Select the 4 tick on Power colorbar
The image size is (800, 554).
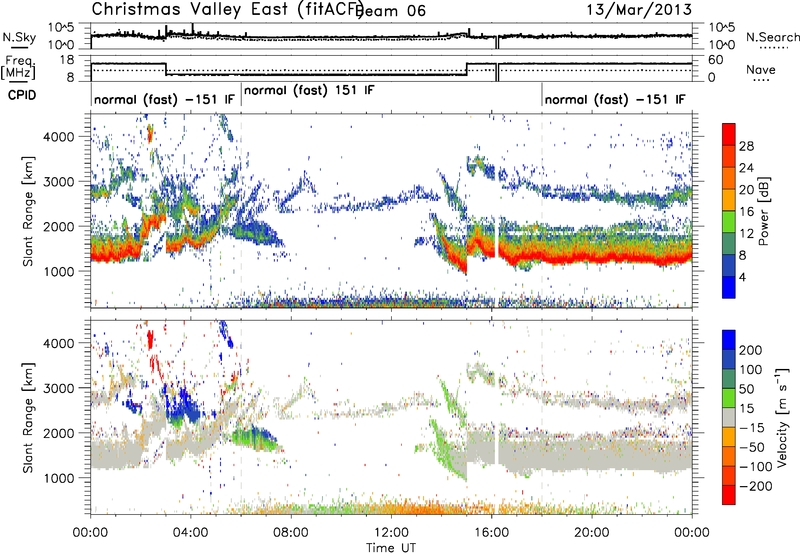(x=743, y=277)
